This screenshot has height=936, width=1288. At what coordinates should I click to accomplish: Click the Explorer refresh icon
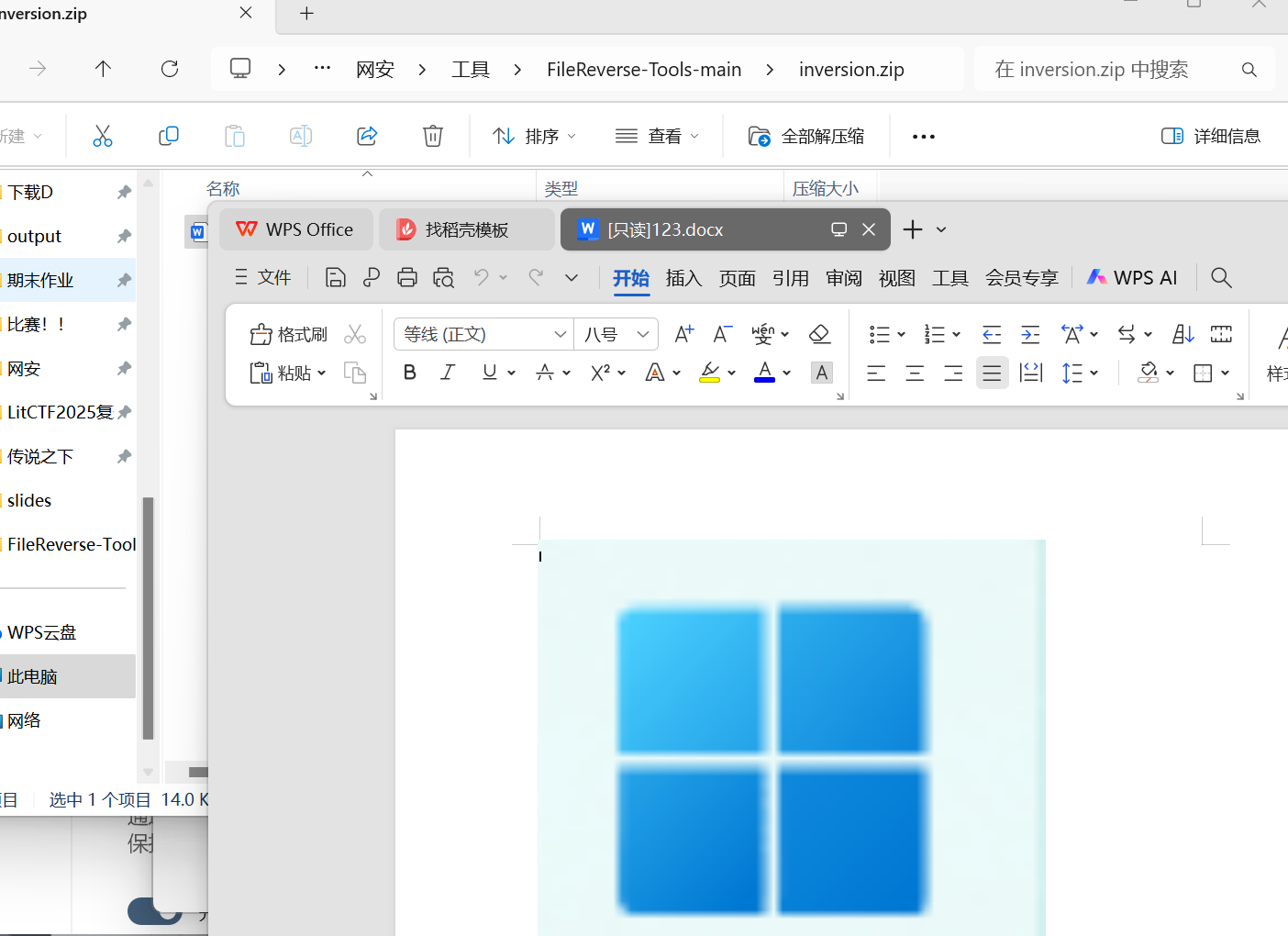[x=170, y=69]
